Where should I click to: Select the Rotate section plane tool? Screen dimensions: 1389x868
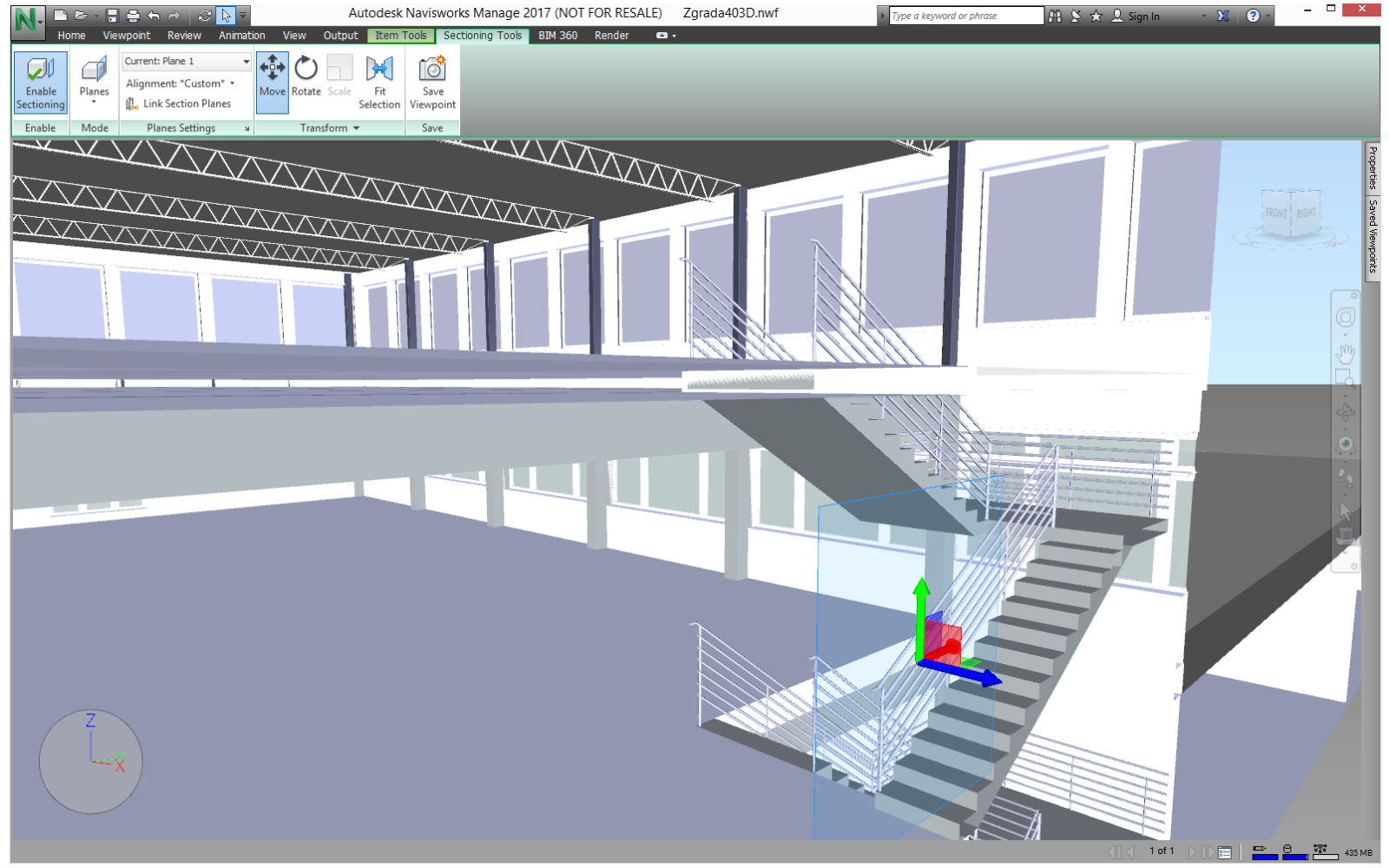pyautogui.click(x=306, y=78)
